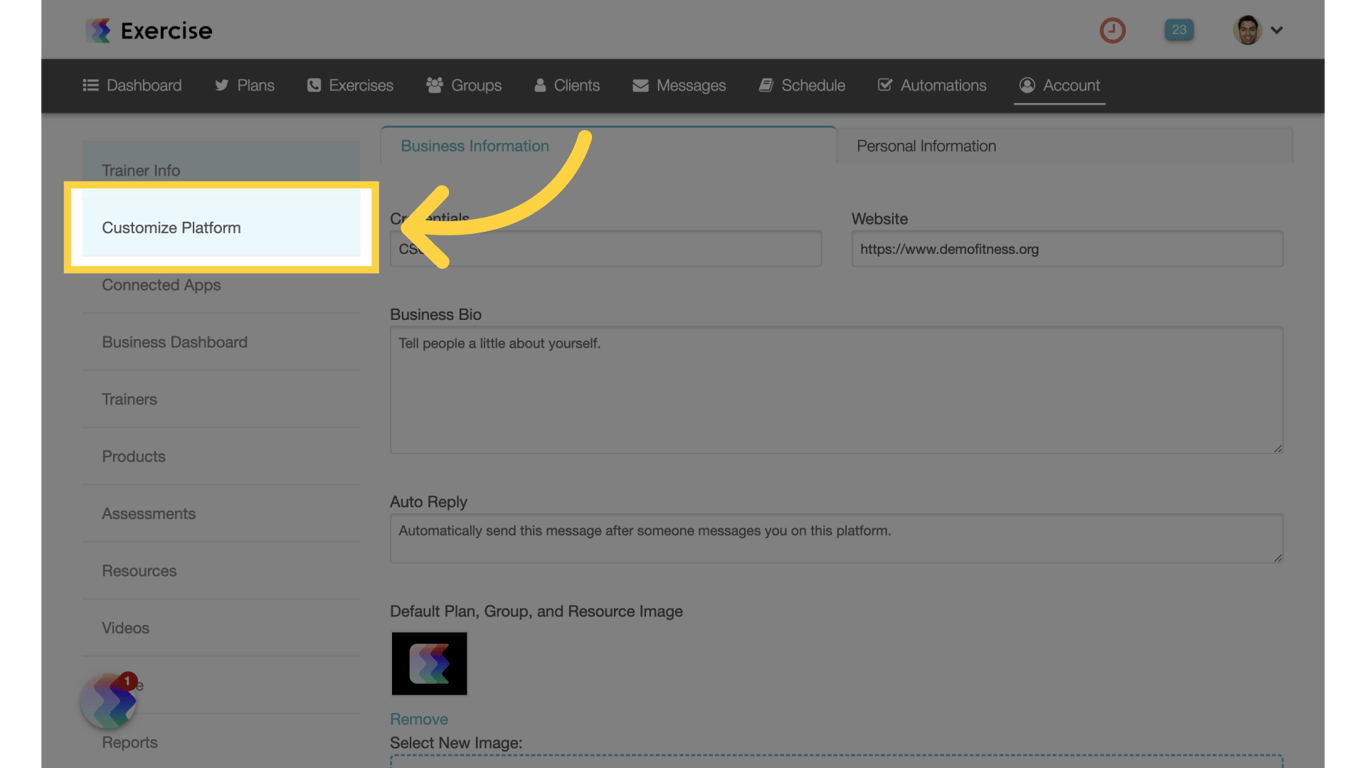Select the Clients person icon
Viewport: 1366px width, 768px height.
[539, 85]
